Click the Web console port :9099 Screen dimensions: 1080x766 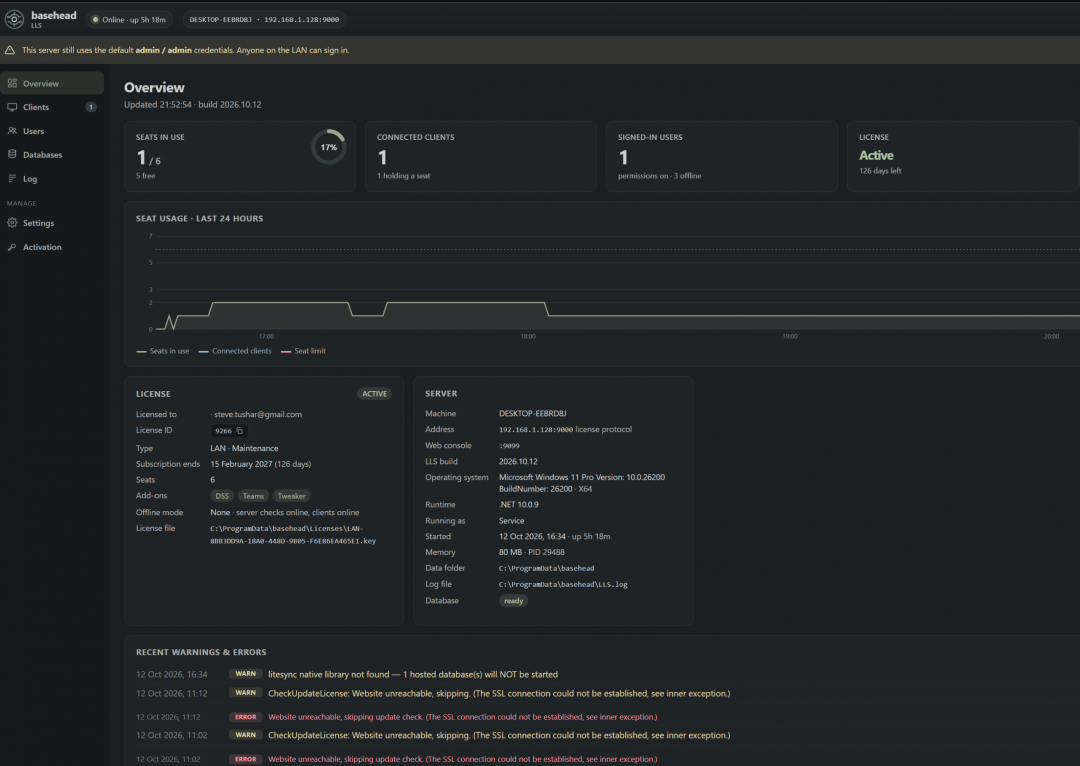pyautogui.click(x=509, y=446)
